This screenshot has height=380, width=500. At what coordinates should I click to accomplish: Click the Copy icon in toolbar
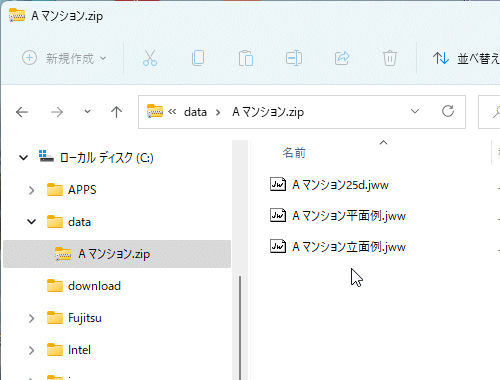[x=198, y=58]
